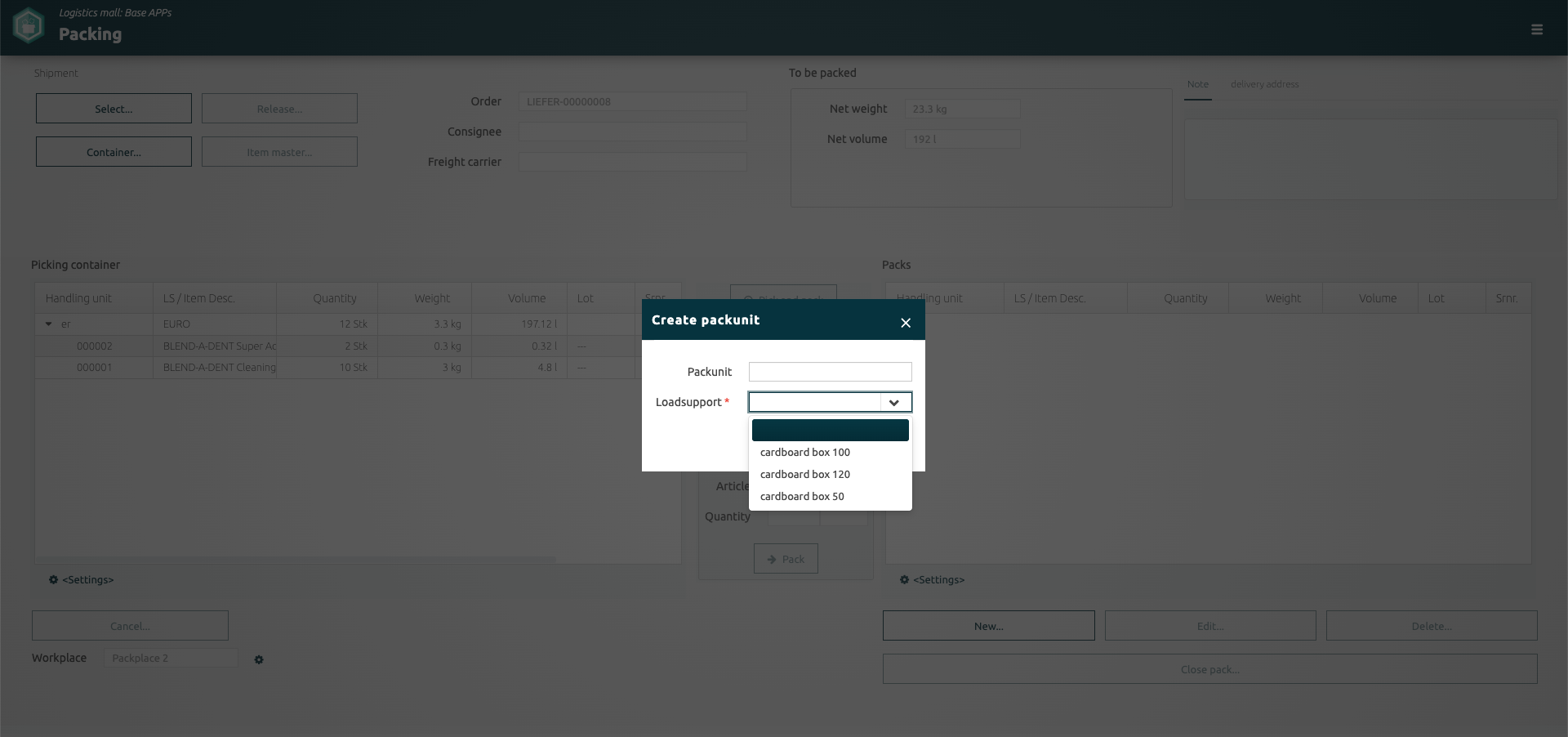The image size is (1568, 737).
Task: Click the Net weight field
Action: pos(962,109)
